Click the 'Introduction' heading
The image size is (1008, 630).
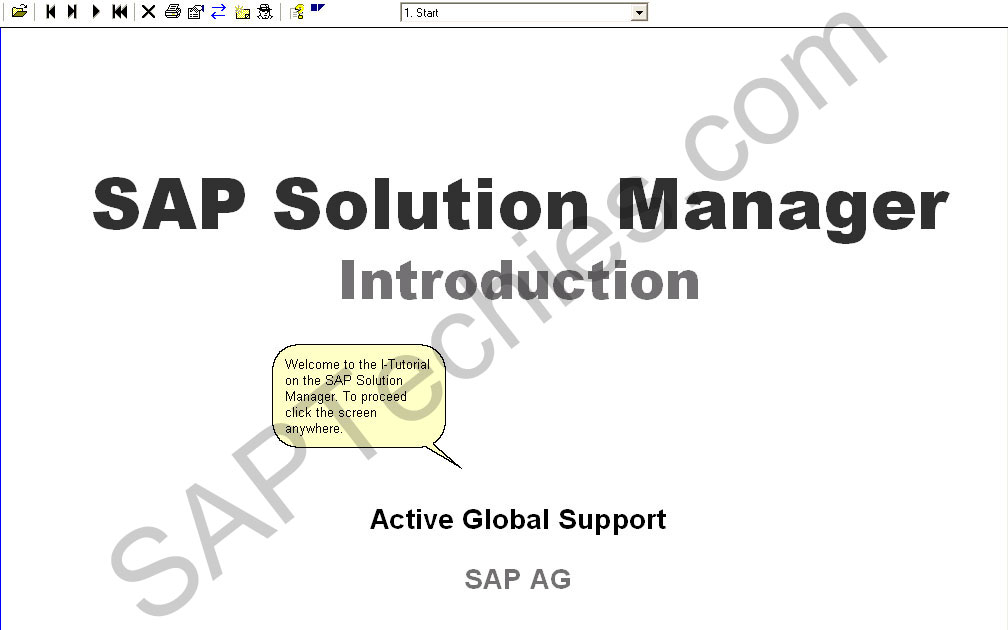click(519, 281)
